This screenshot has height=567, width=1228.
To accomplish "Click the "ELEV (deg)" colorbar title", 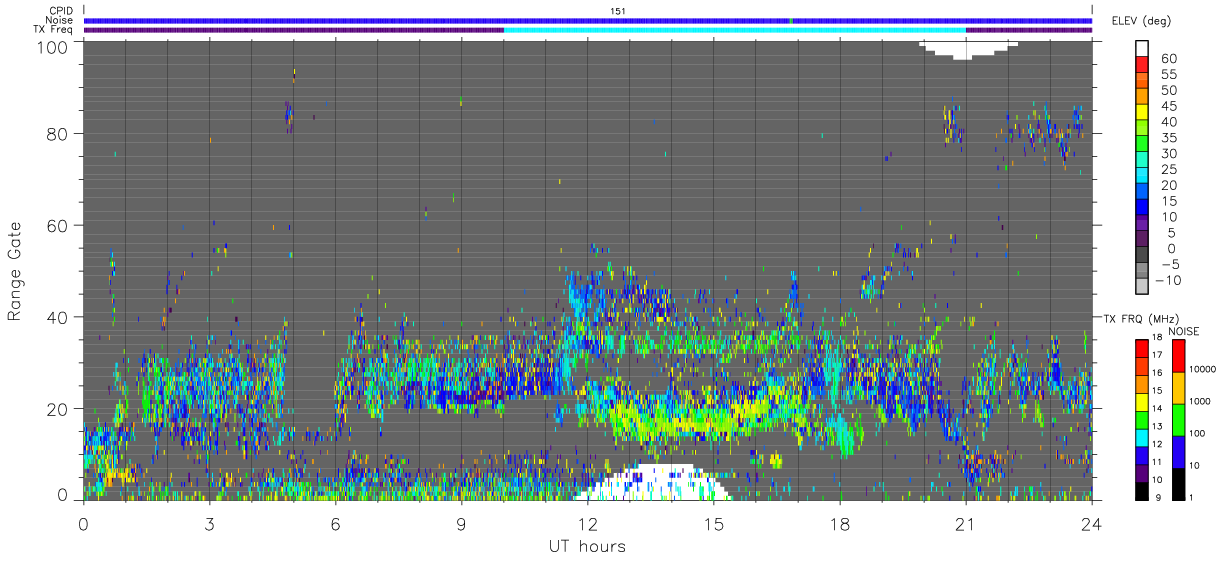I will point(1142,21).
